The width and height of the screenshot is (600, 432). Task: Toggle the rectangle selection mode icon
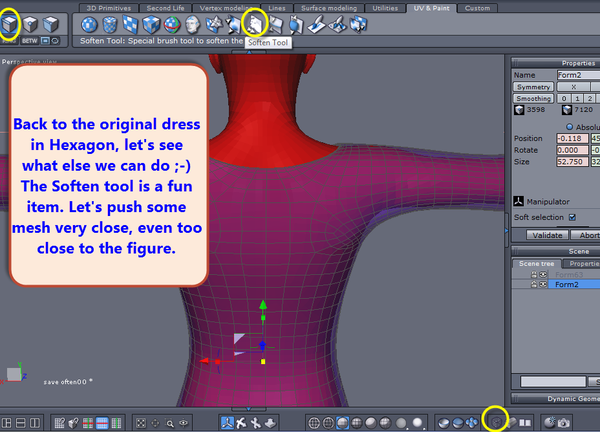[x=45, y=41]
